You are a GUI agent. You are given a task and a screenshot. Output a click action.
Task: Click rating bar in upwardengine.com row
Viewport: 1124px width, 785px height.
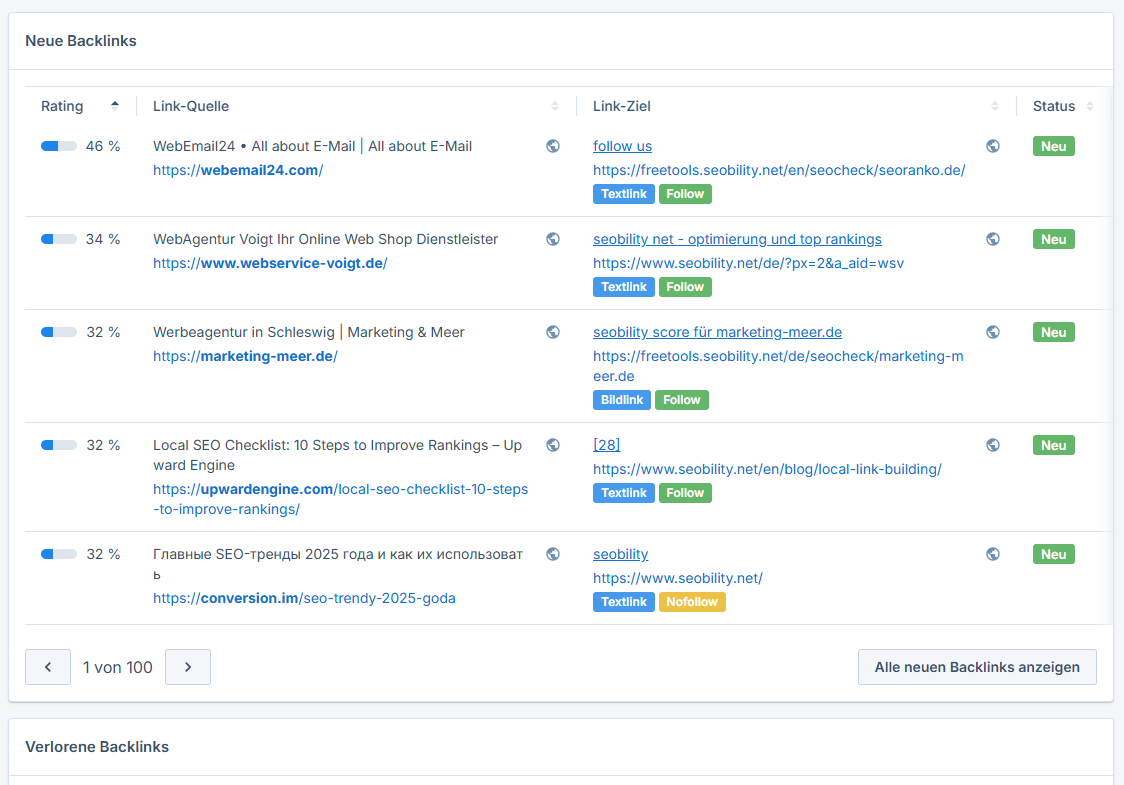(x=59, y=445)
